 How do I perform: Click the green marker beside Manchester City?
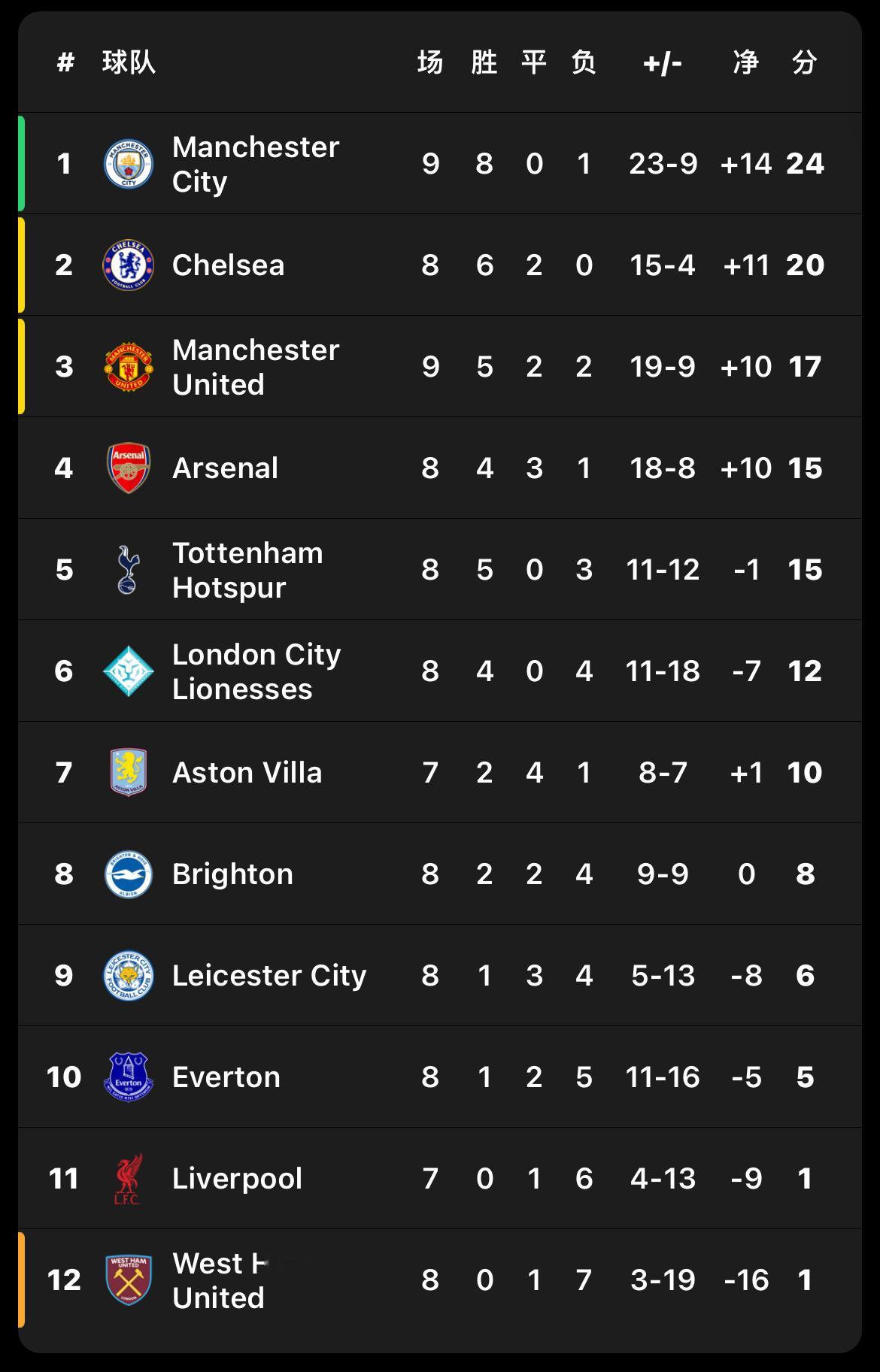(x=21, y=163)
